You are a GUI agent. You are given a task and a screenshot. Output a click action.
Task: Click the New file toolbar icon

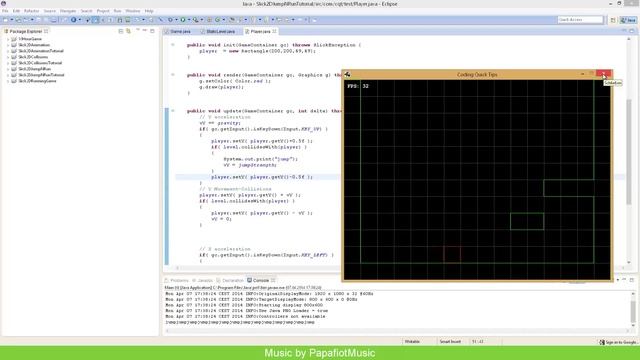pos(6,20)
